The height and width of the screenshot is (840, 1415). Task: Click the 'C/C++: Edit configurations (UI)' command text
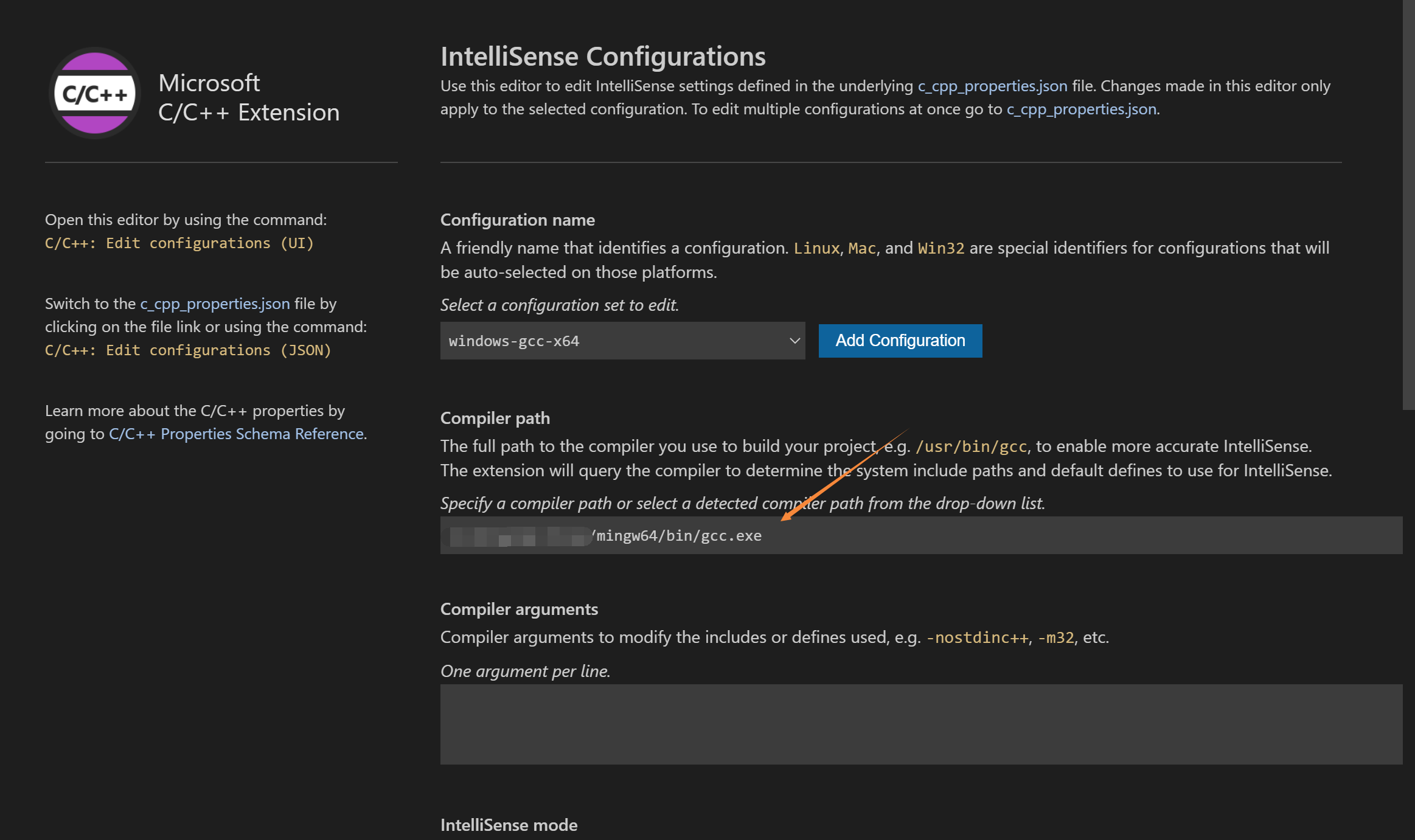[x=179, y=243]
